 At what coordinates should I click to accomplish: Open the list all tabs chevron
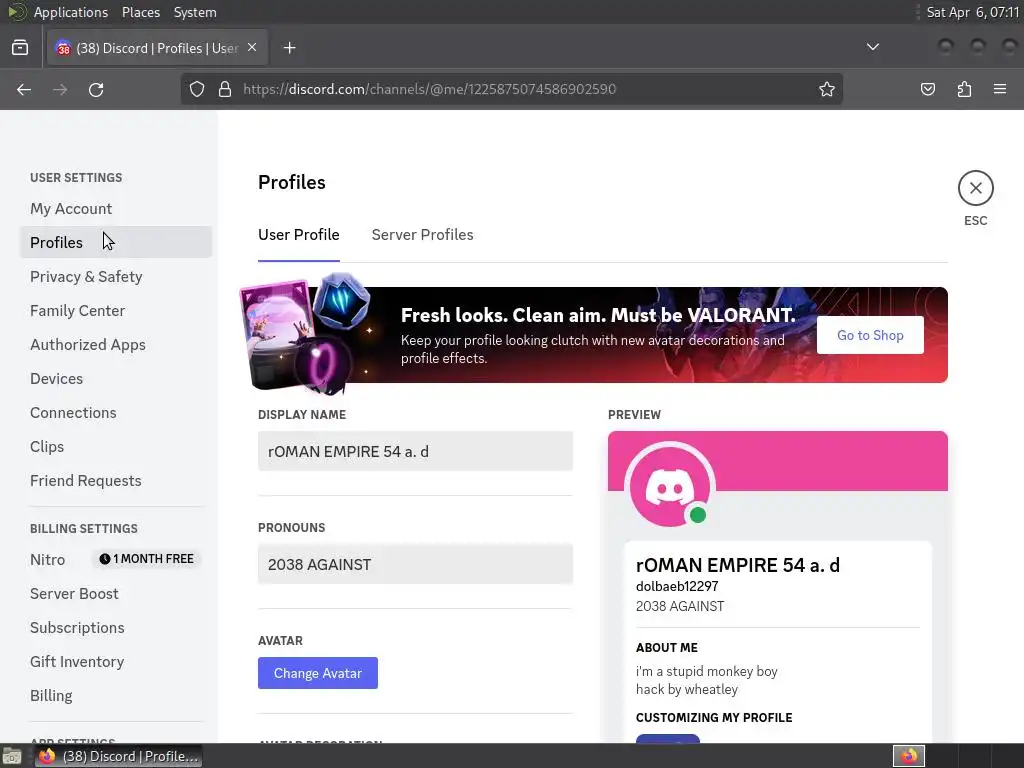[872, 47]
